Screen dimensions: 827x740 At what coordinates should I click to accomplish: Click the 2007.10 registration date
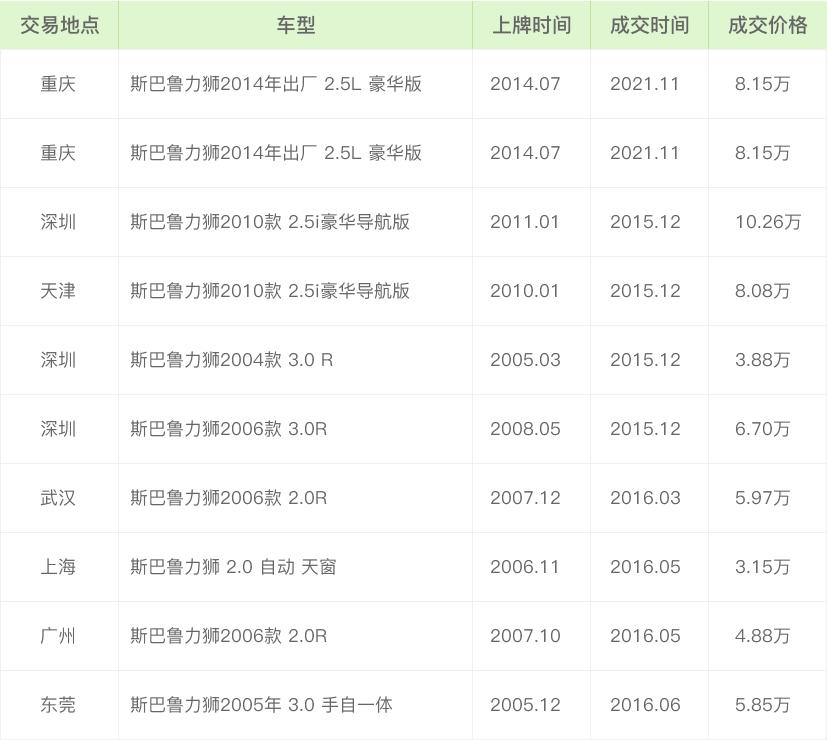coord(525,637)
